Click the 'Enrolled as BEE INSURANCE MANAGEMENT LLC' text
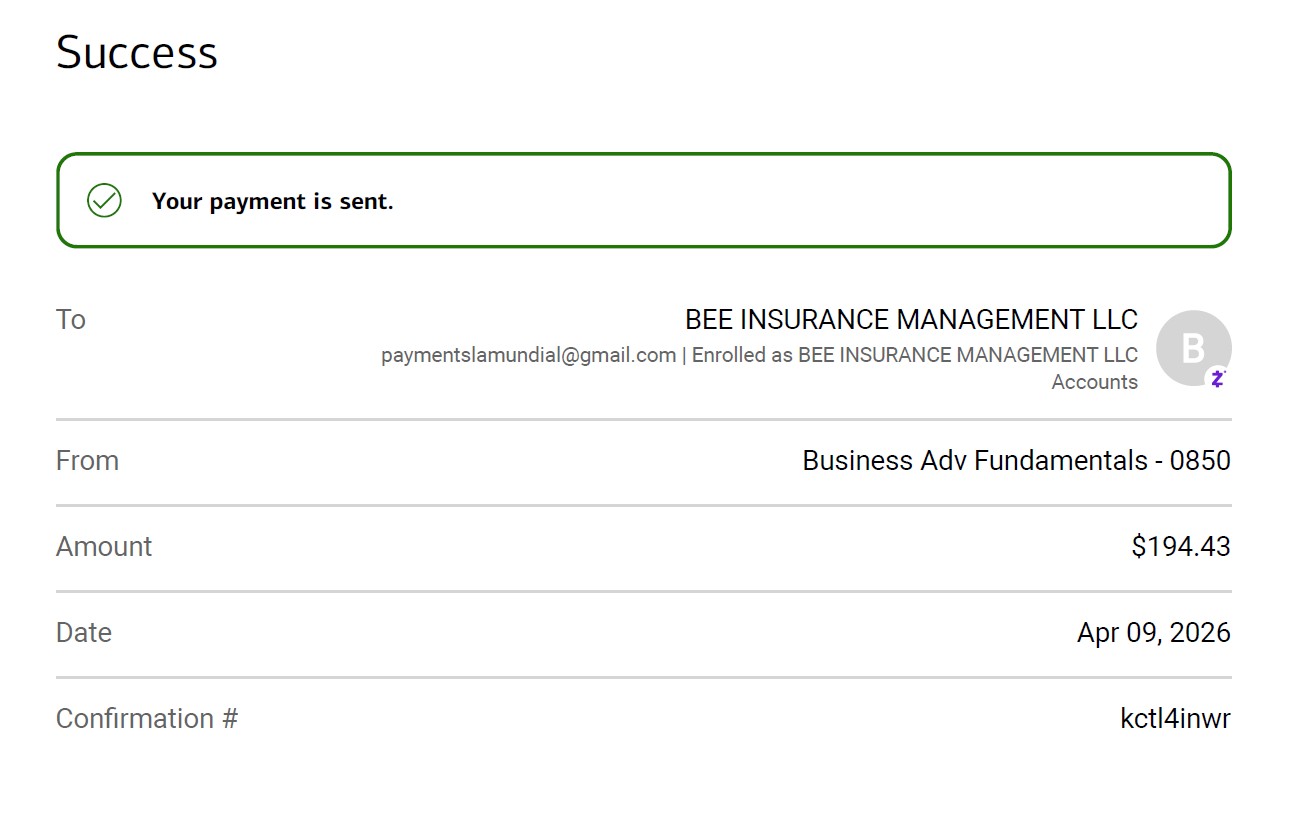This screenshot has height=838, width=1308. [x=914, y=355]
